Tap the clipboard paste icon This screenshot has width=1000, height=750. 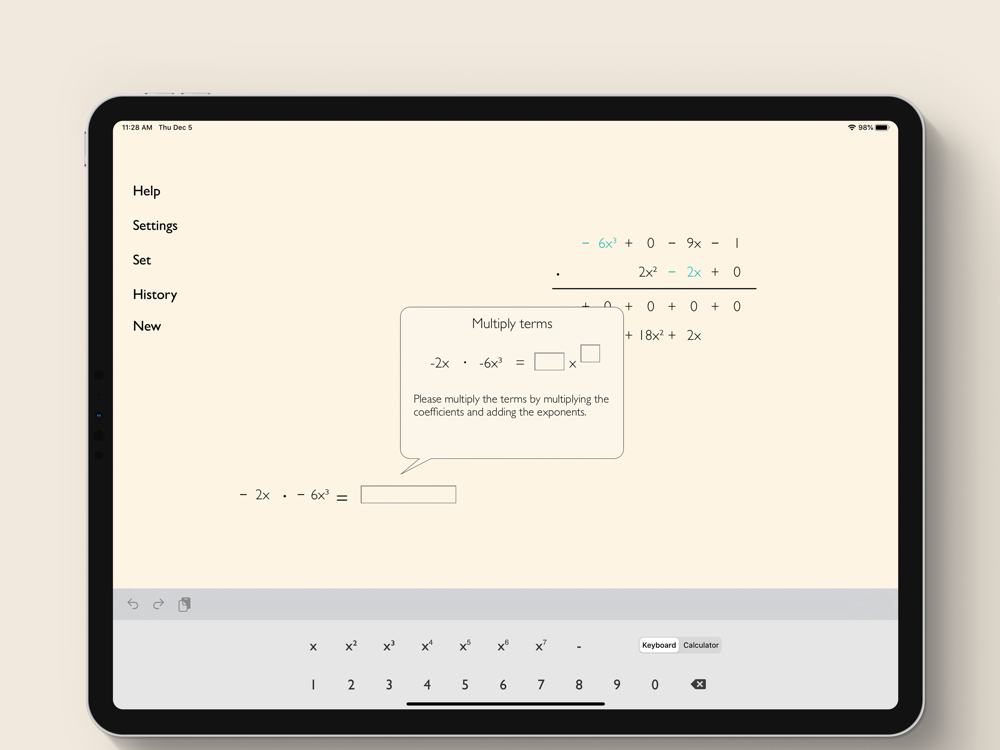tap(184, 604)
